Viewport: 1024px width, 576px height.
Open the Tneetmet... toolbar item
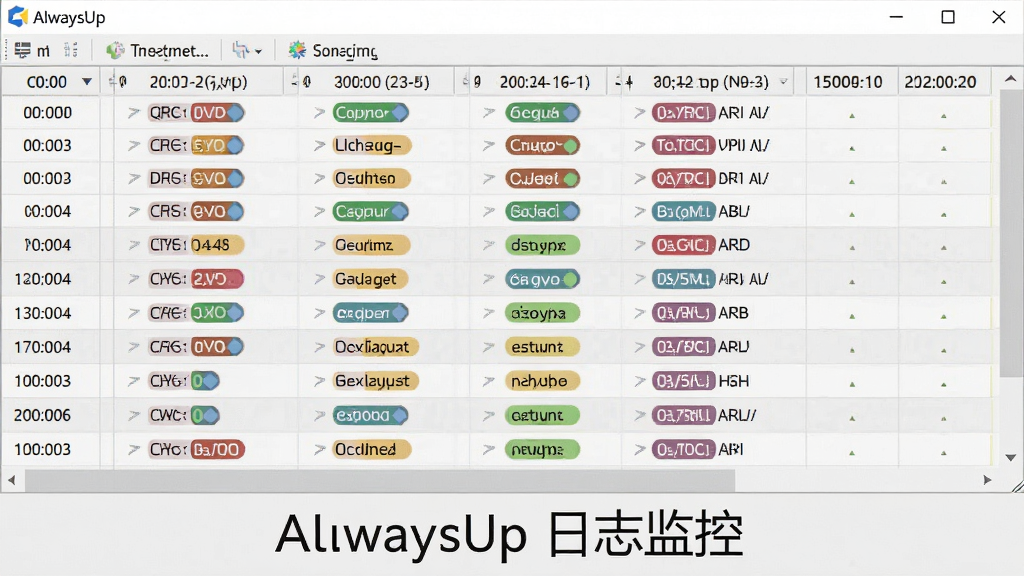point(157,50)
